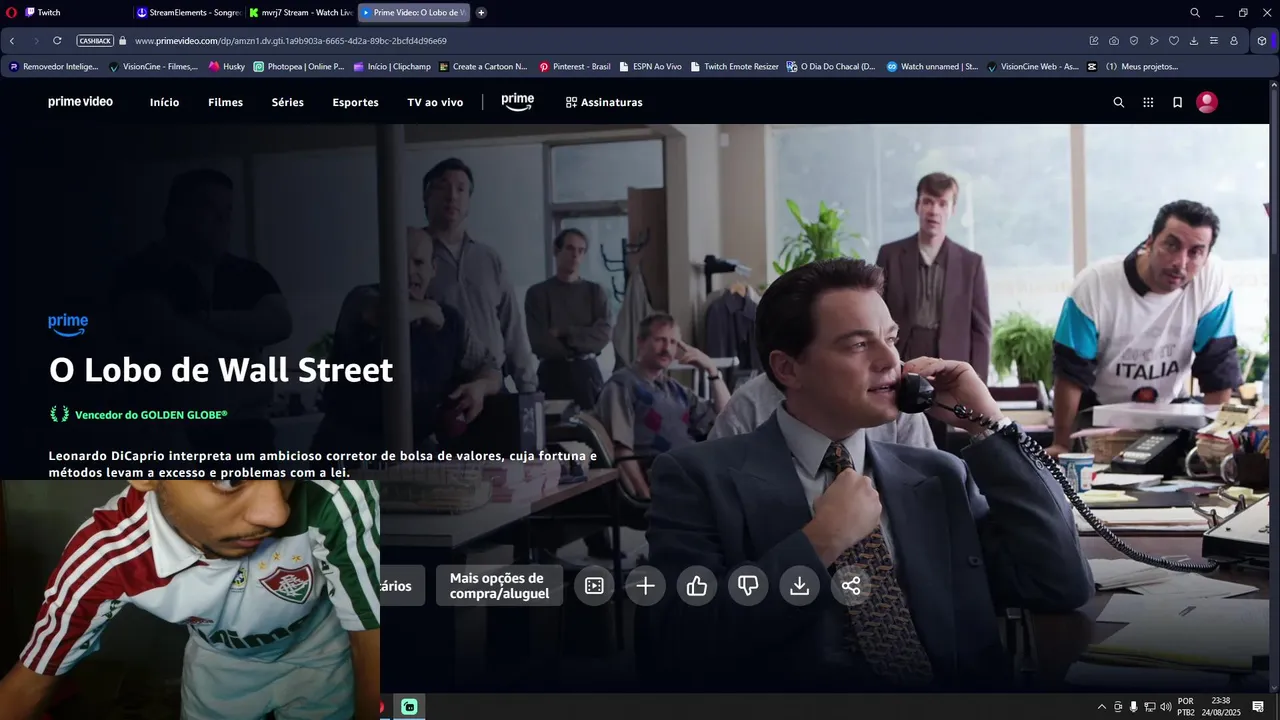
Task: Open VisionCine Web bookmark
Action: click(x=1032, y=67)
